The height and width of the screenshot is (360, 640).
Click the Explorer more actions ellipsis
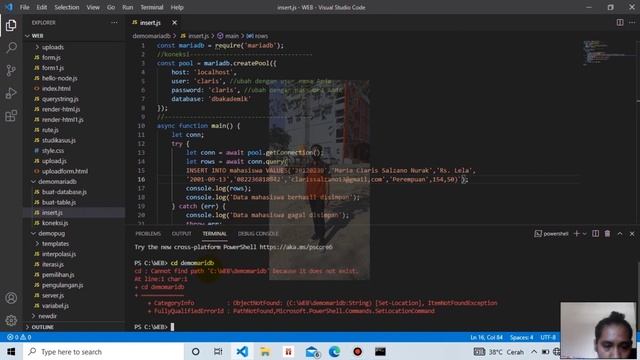click(x=114, y=23)
